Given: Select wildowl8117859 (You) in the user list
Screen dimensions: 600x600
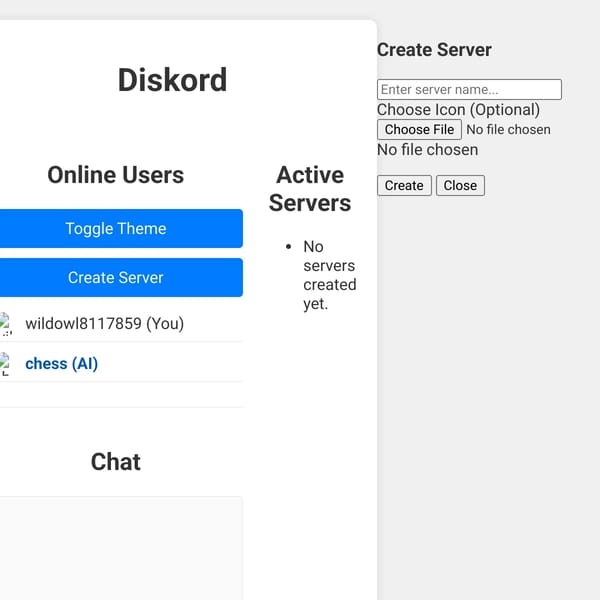Looking at the screenshot, I should point(104,324).
